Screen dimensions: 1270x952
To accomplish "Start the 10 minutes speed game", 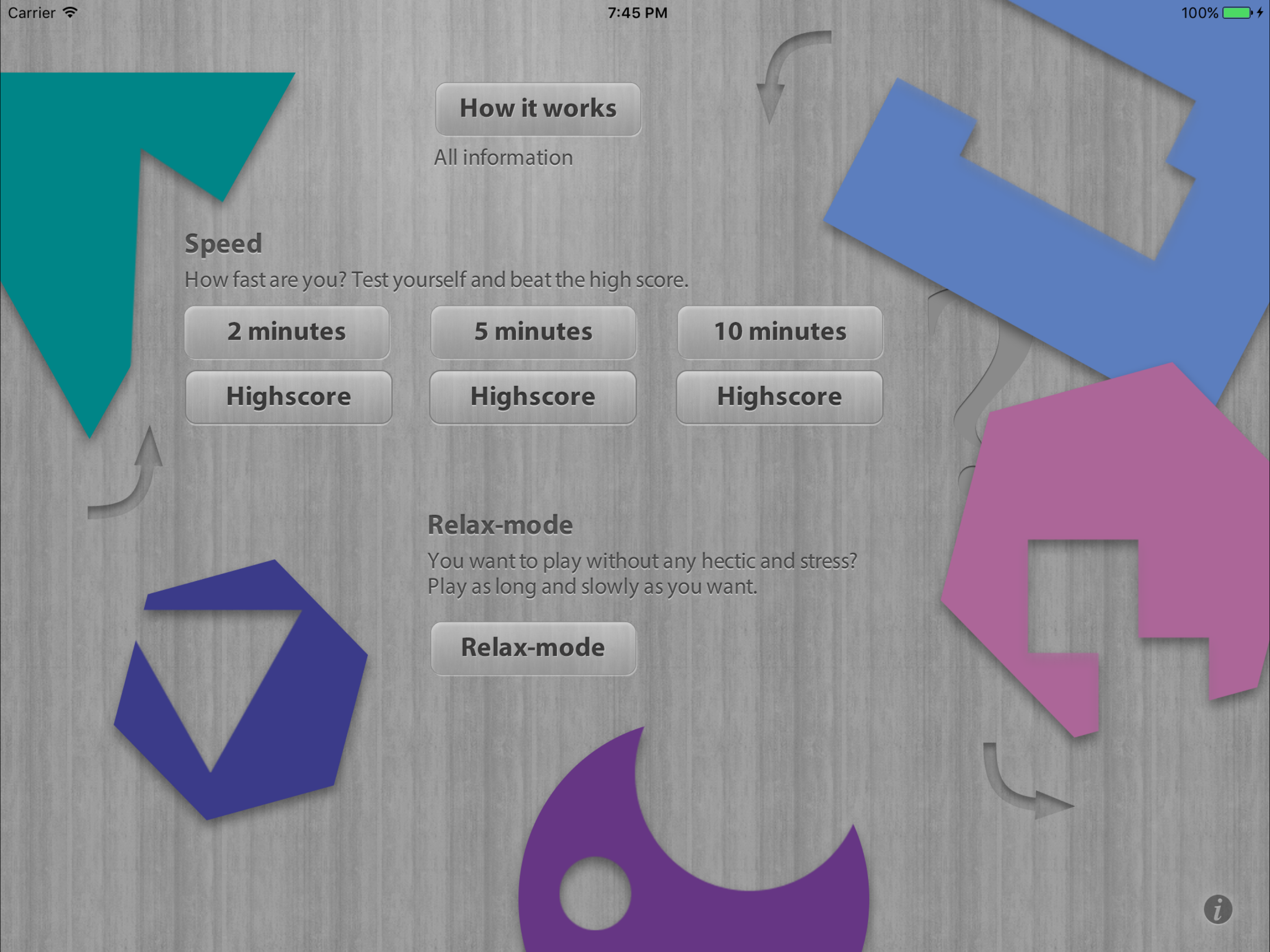I will pyautogui.click(x=780, y=332).
